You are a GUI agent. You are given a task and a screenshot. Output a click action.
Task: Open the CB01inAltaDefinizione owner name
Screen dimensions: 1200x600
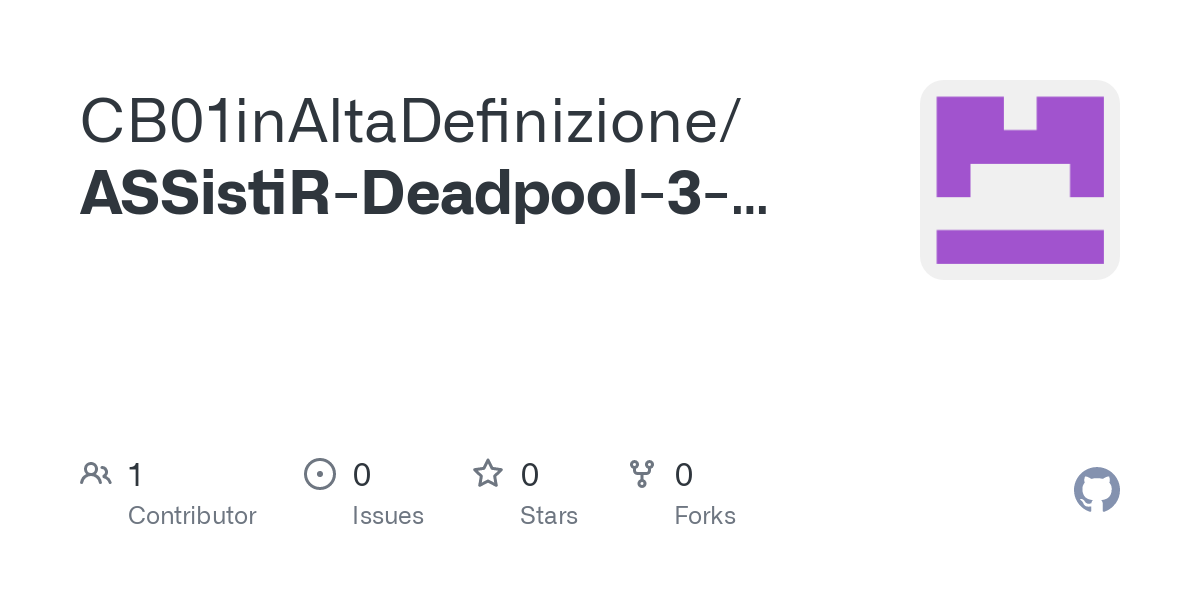point(398,122)
